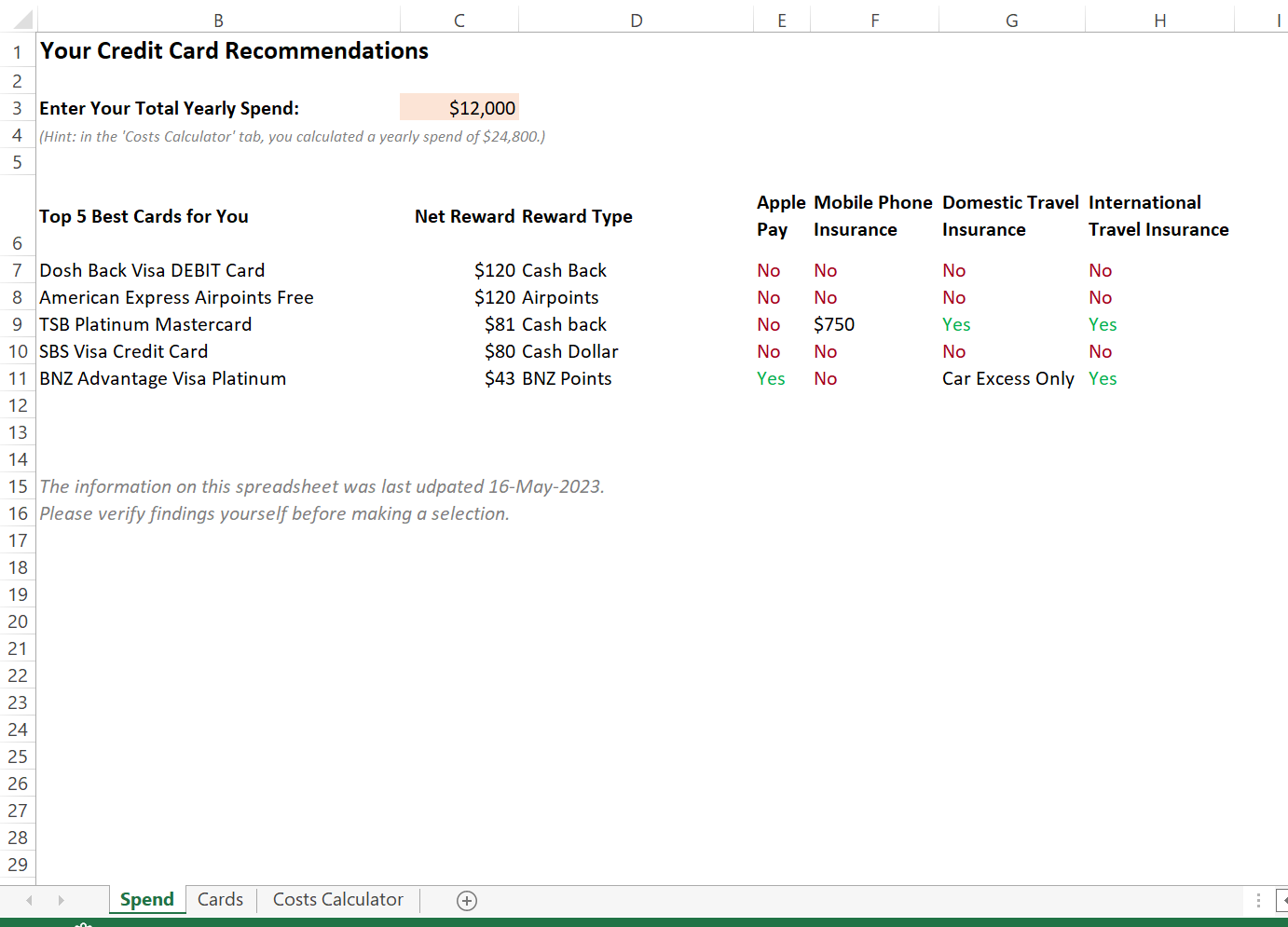
Task: Click the 'Apple Pay' column heading
Action: click(x=781, y=216)
